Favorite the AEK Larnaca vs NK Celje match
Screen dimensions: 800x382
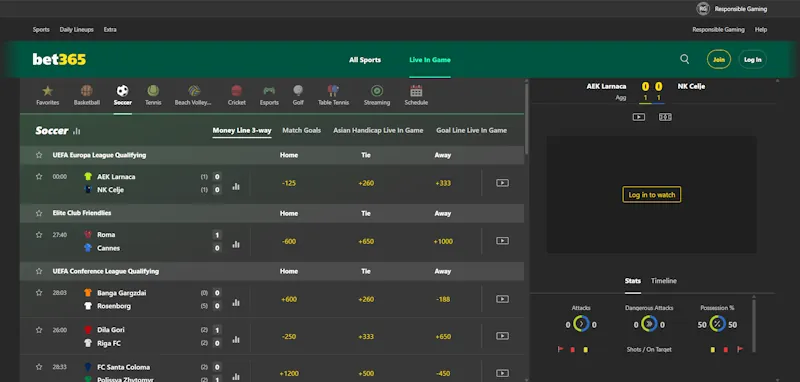[39, 176]
